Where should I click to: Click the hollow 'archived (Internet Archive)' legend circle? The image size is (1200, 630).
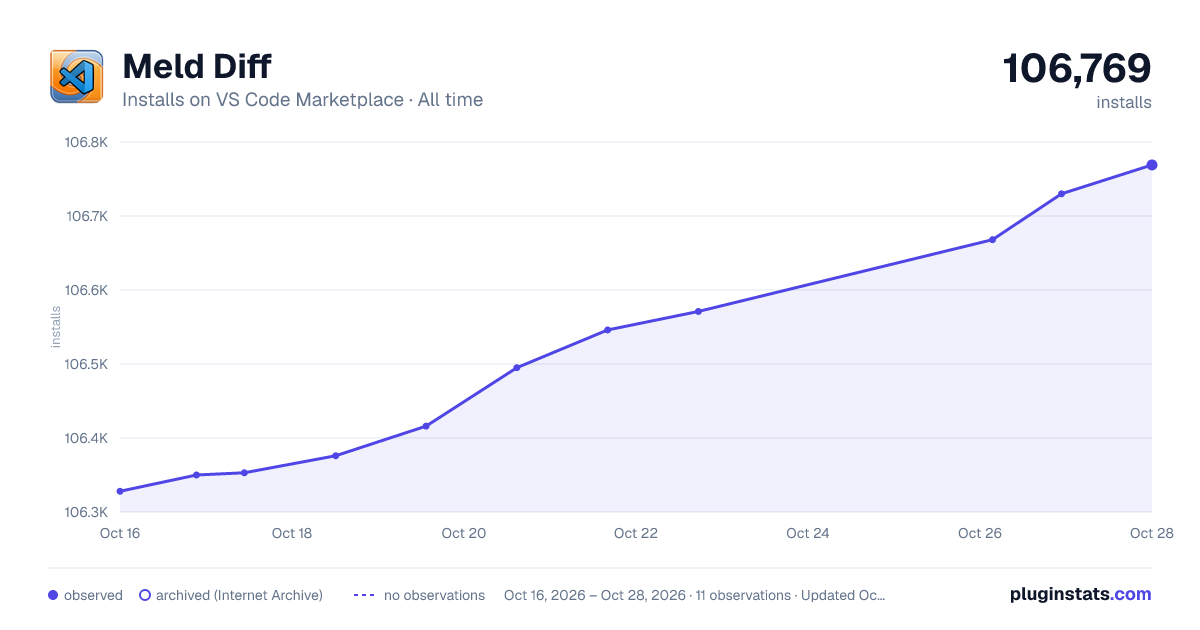click(x=144, y=595)
